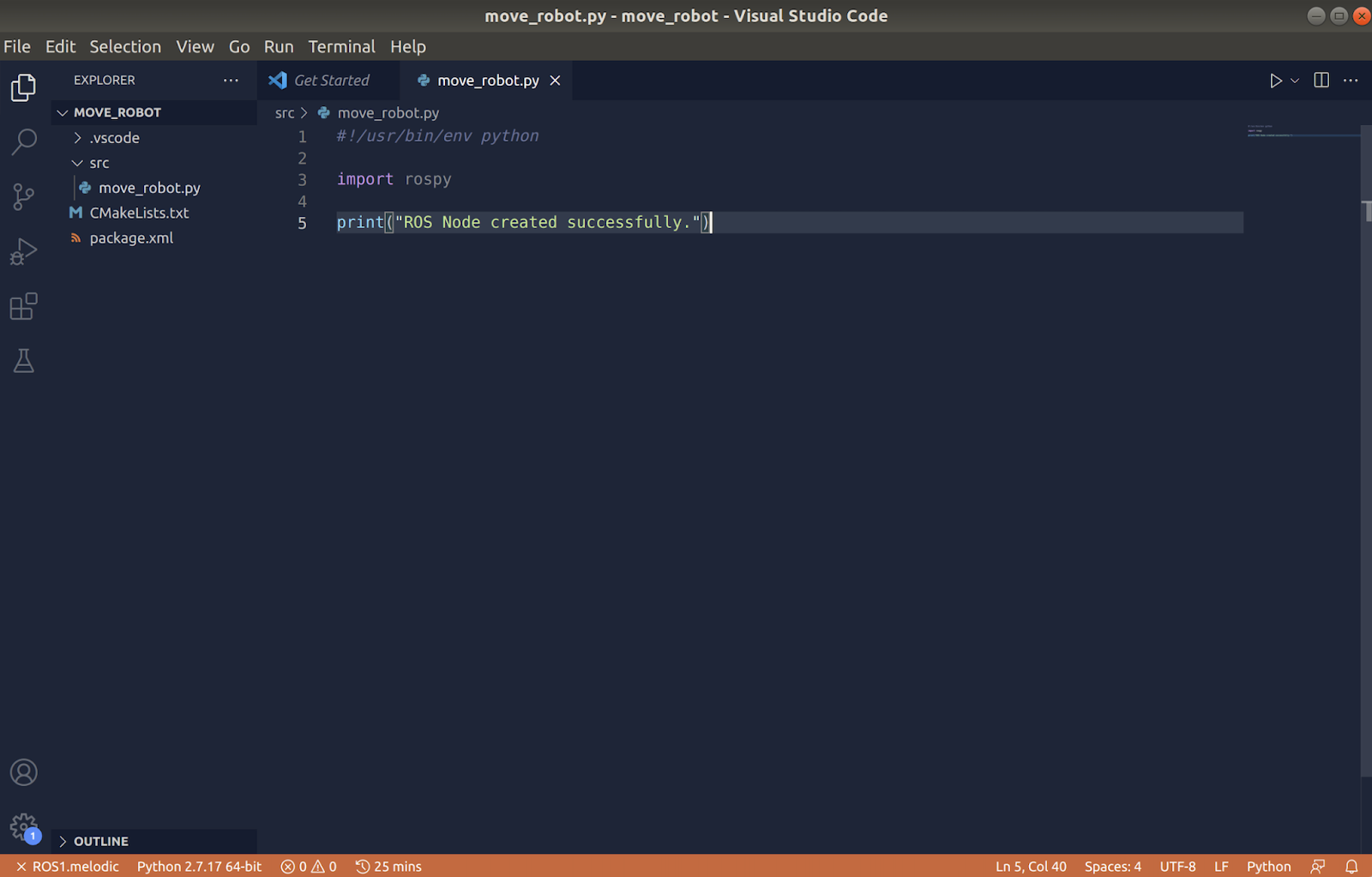The height and width of the screenshot is (877, 1372).
Task: Open the Explorer view in activity bar
Action: point(24,87)
